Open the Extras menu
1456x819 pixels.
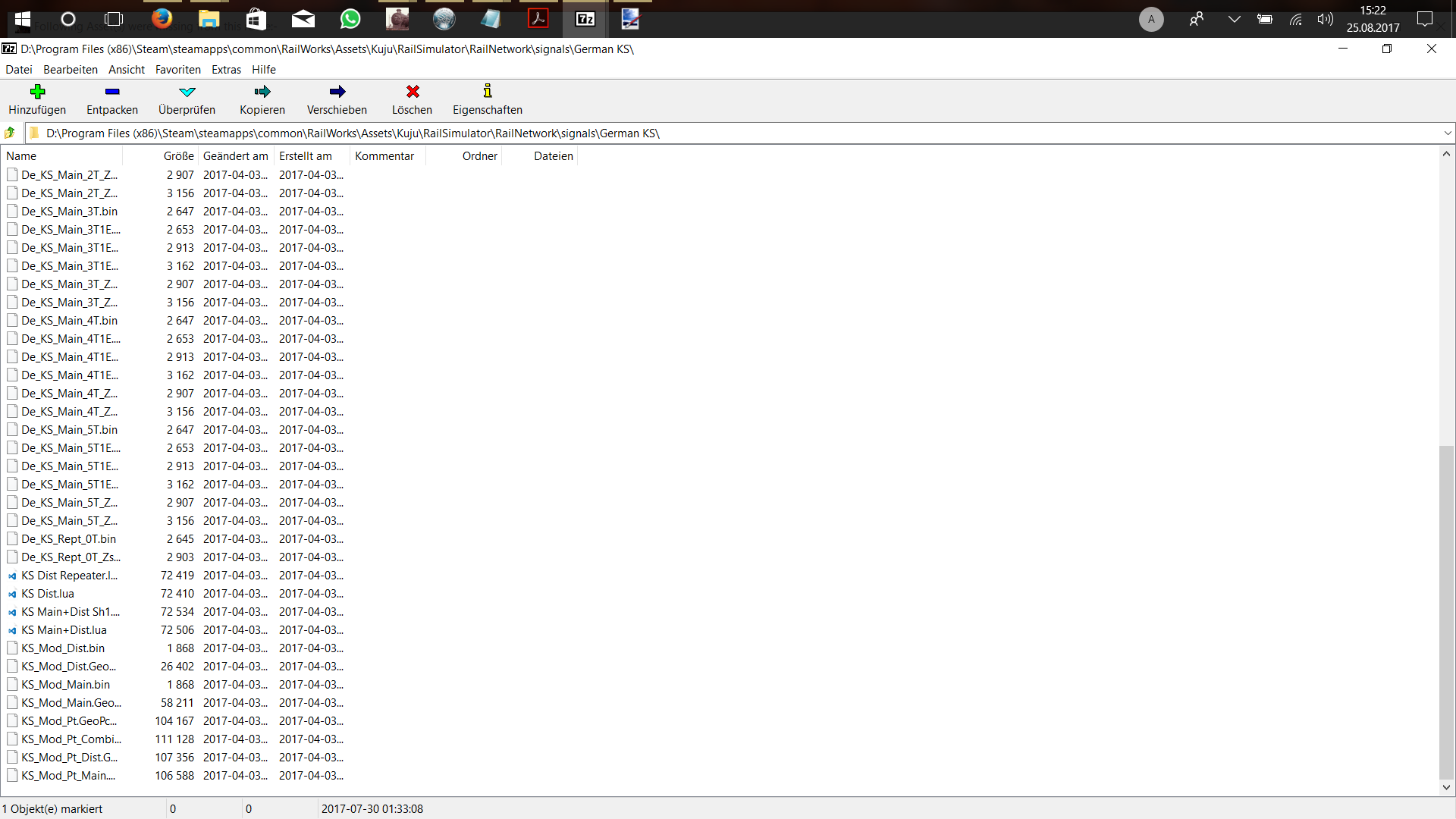coord(226,70)
